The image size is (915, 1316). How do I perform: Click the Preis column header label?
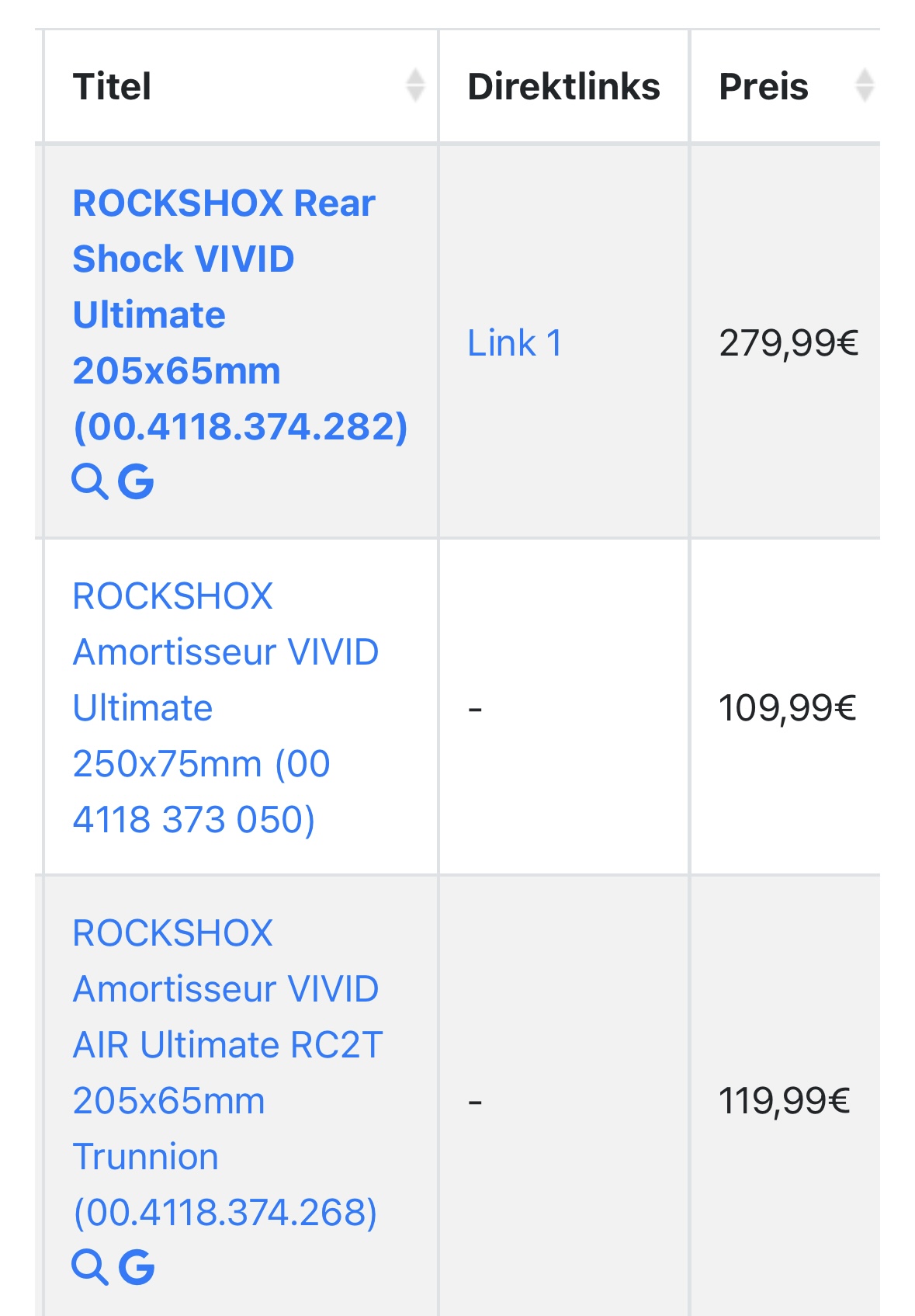[764, 86]
